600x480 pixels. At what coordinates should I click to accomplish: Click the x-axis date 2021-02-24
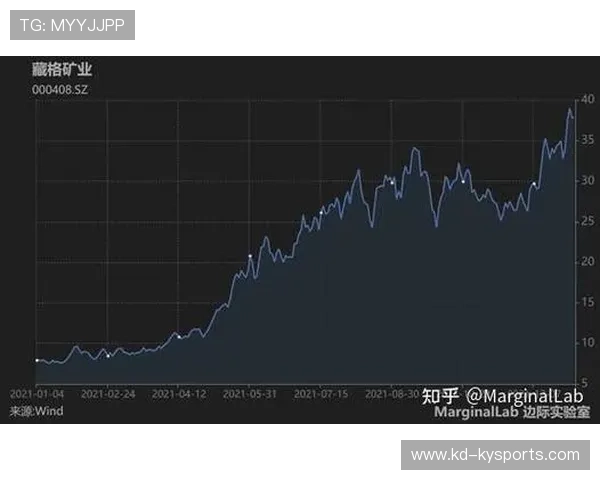tap(108, 394)
